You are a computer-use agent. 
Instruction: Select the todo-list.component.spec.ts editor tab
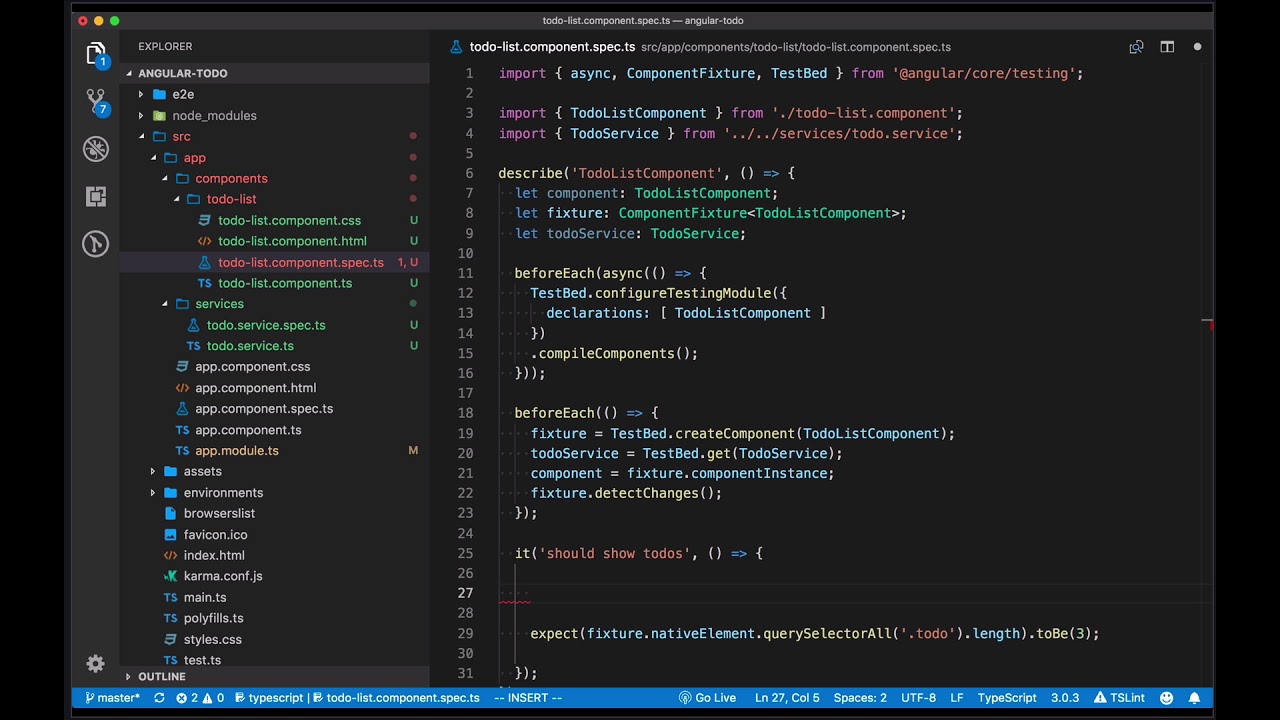click(552, 47)
